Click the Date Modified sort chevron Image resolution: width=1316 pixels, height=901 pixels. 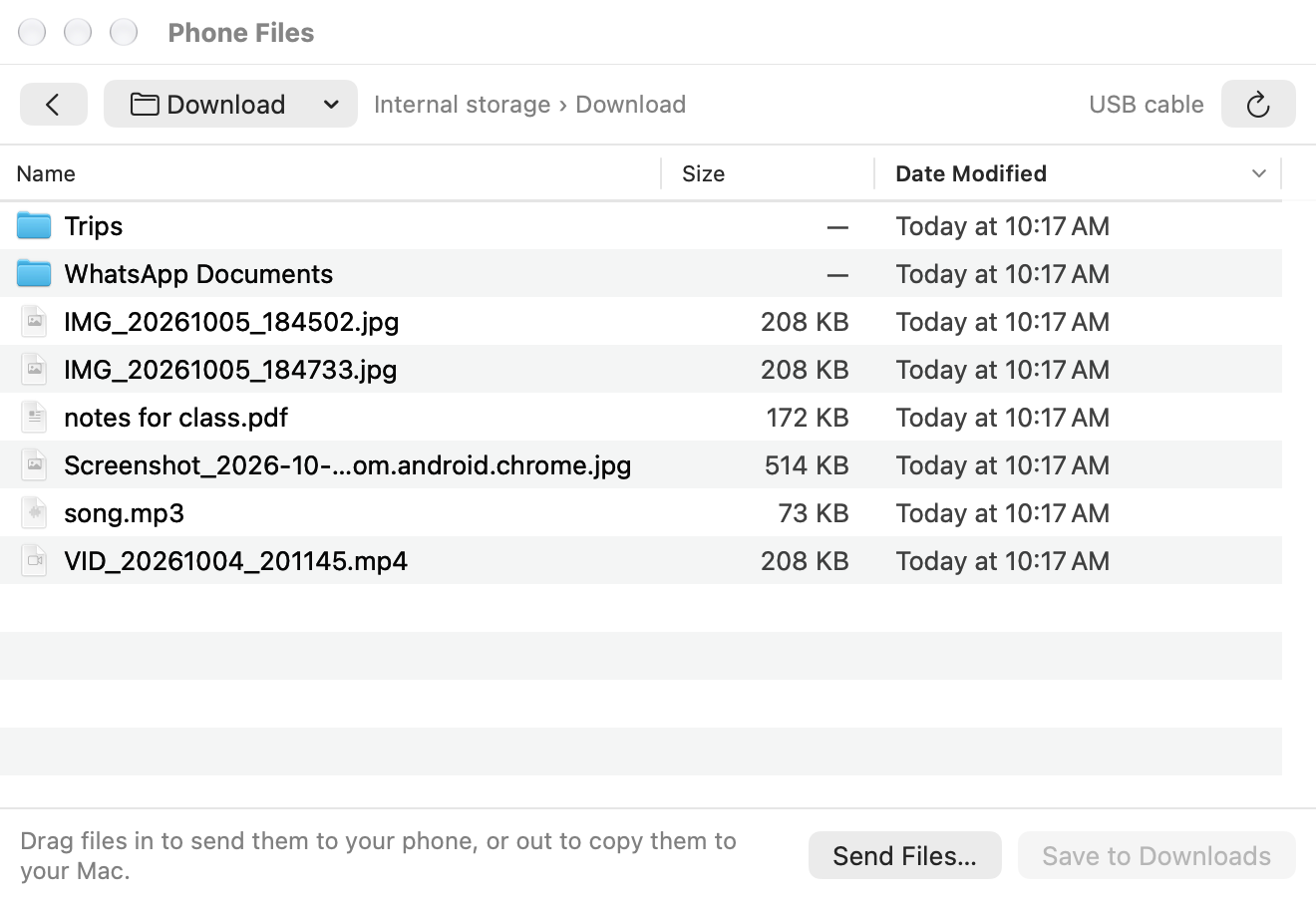[x=1259, y=173]
